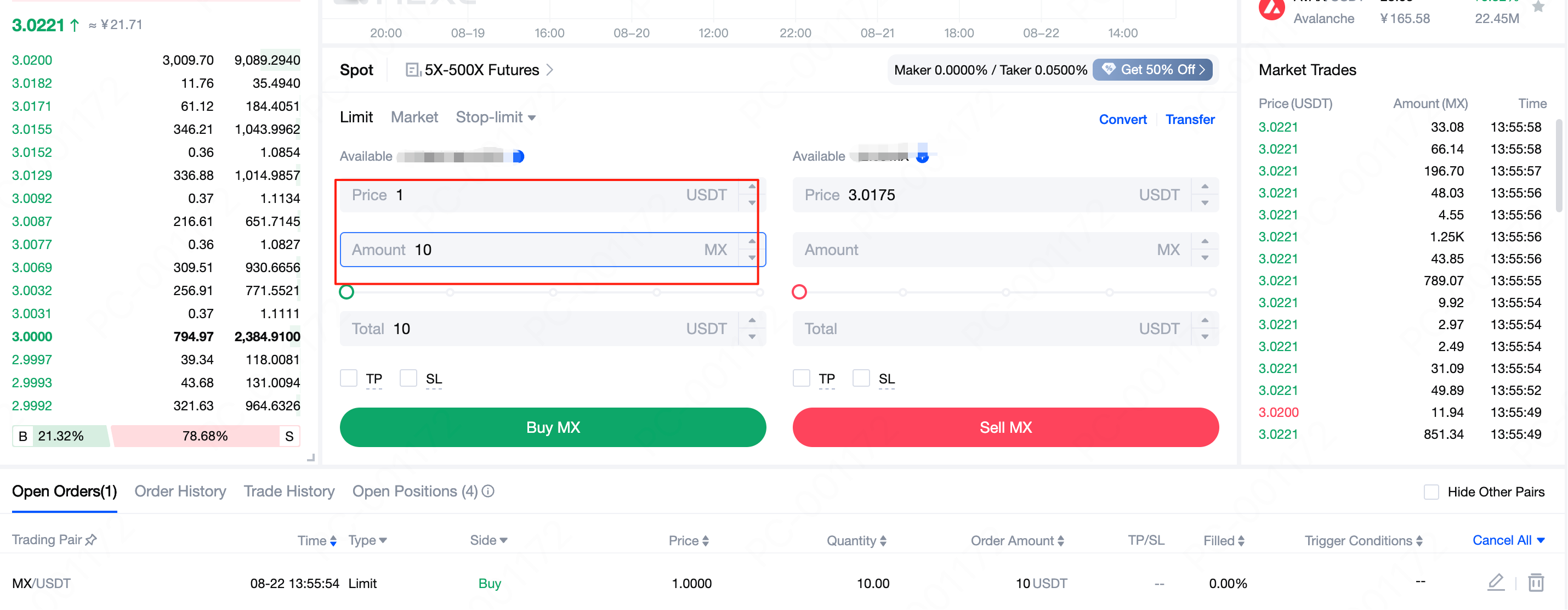The width and height of the screenshot is (1568, 610).
Task: Click the Transfer link
Action: tap(1189, 120)
